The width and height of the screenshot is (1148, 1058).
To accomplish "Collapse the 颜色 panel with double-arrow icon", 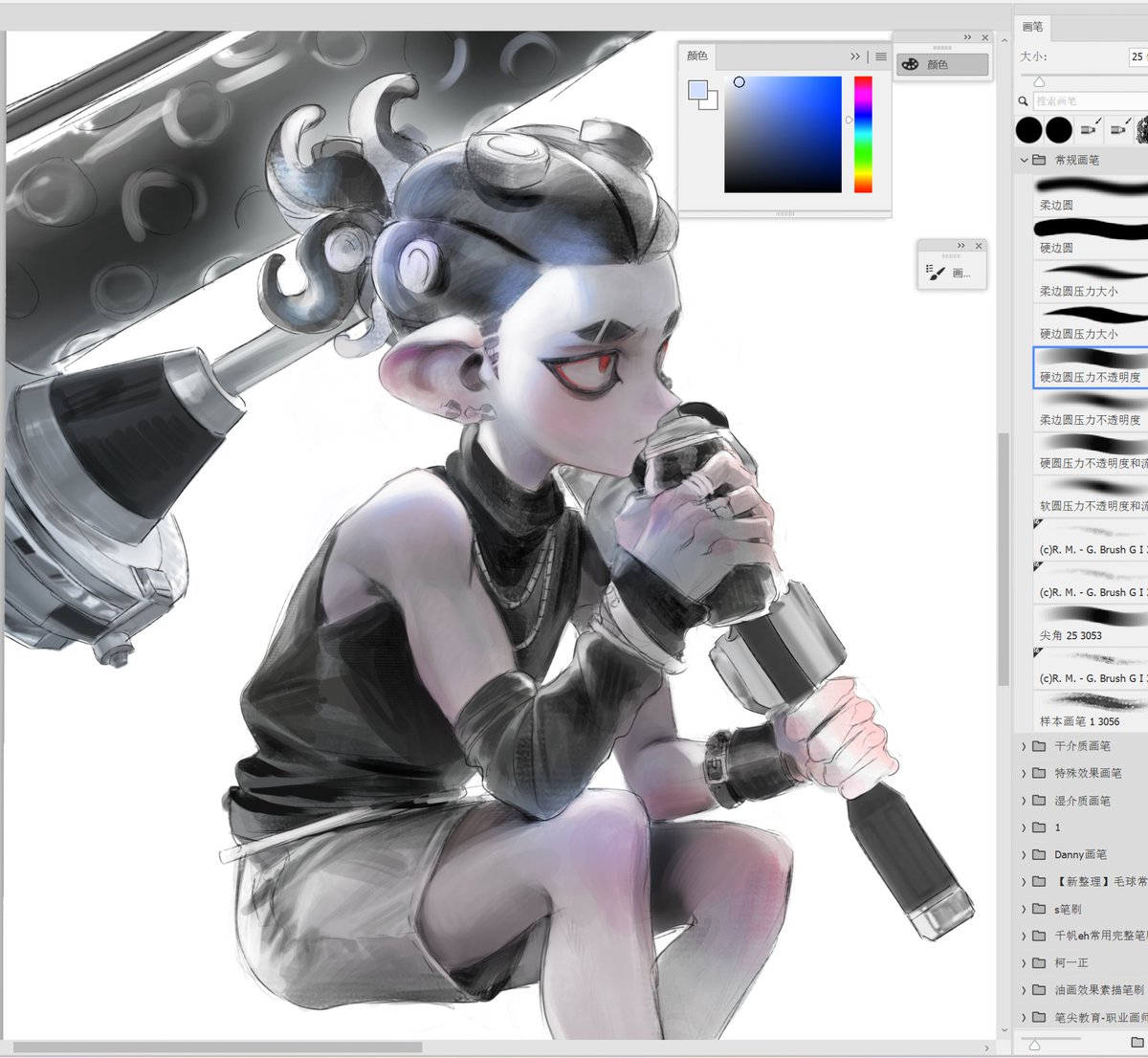I will pyautogui.click(x=855, y=56).
